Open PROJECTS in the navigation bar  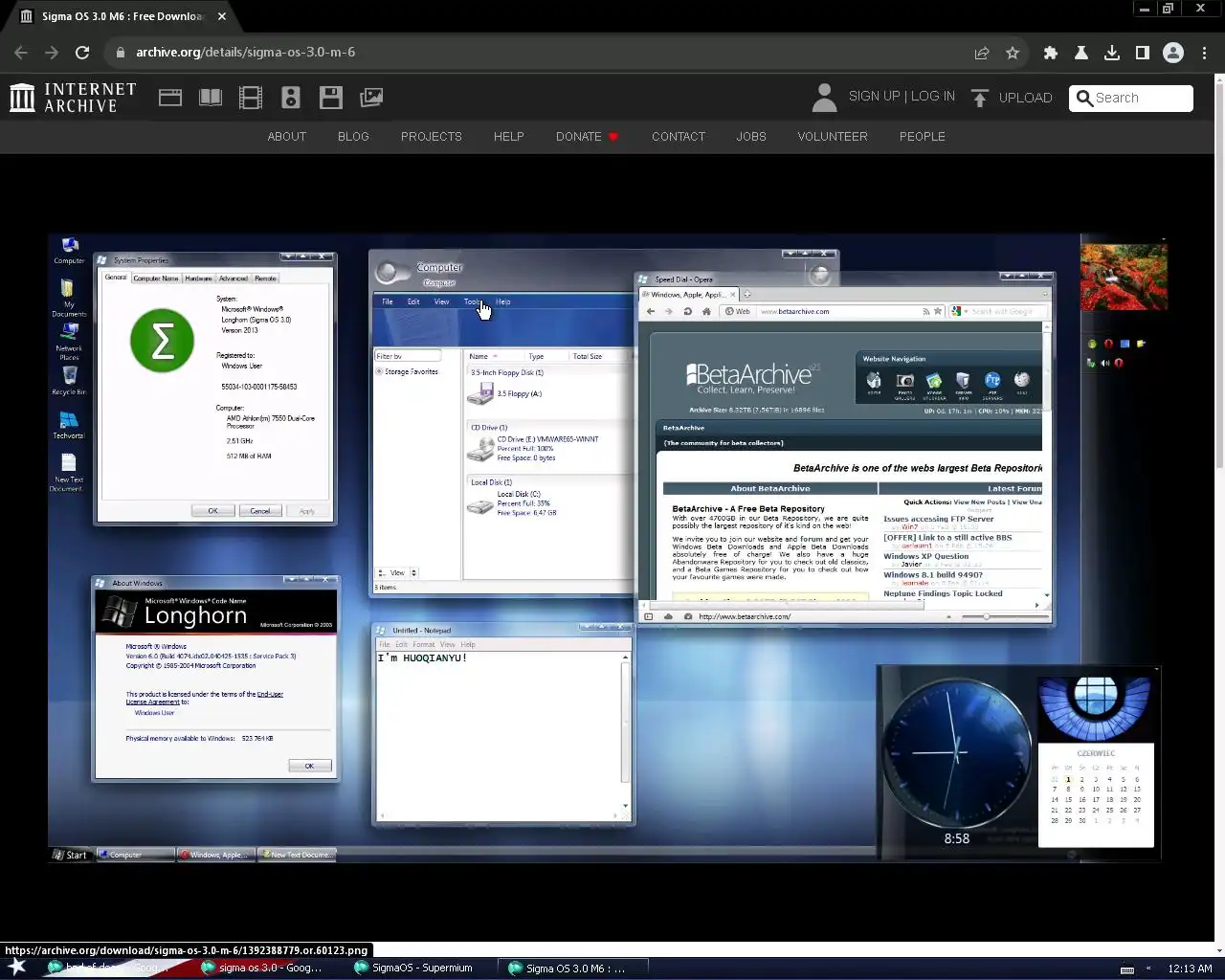[432, 137]
